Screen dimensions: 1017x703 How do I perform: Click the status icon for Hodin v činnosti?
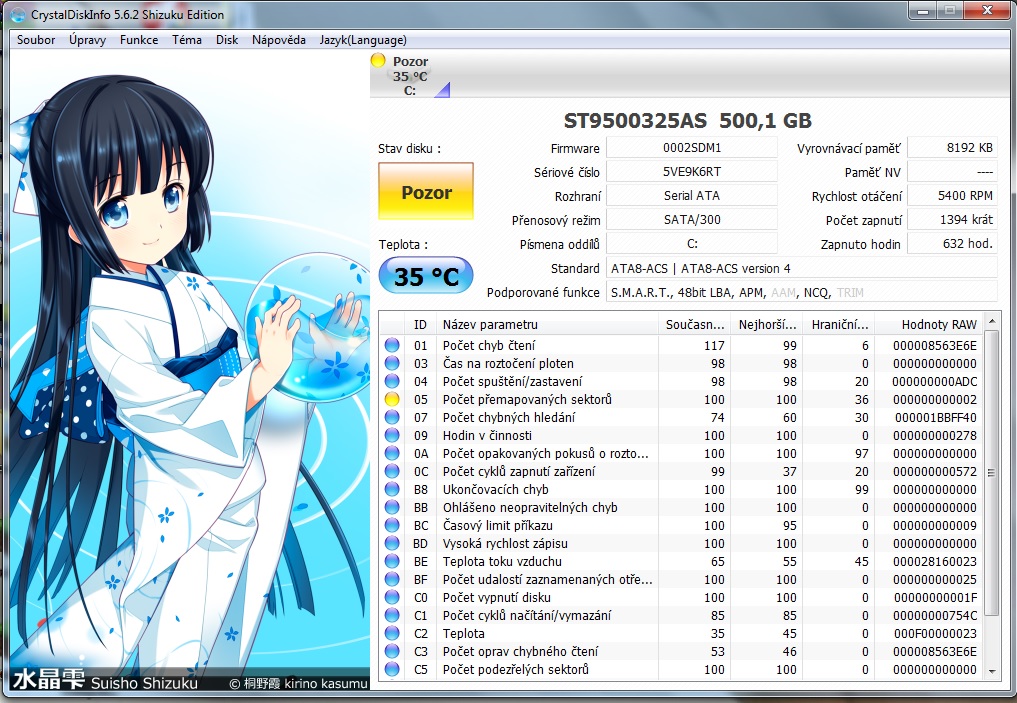point(392,435)
